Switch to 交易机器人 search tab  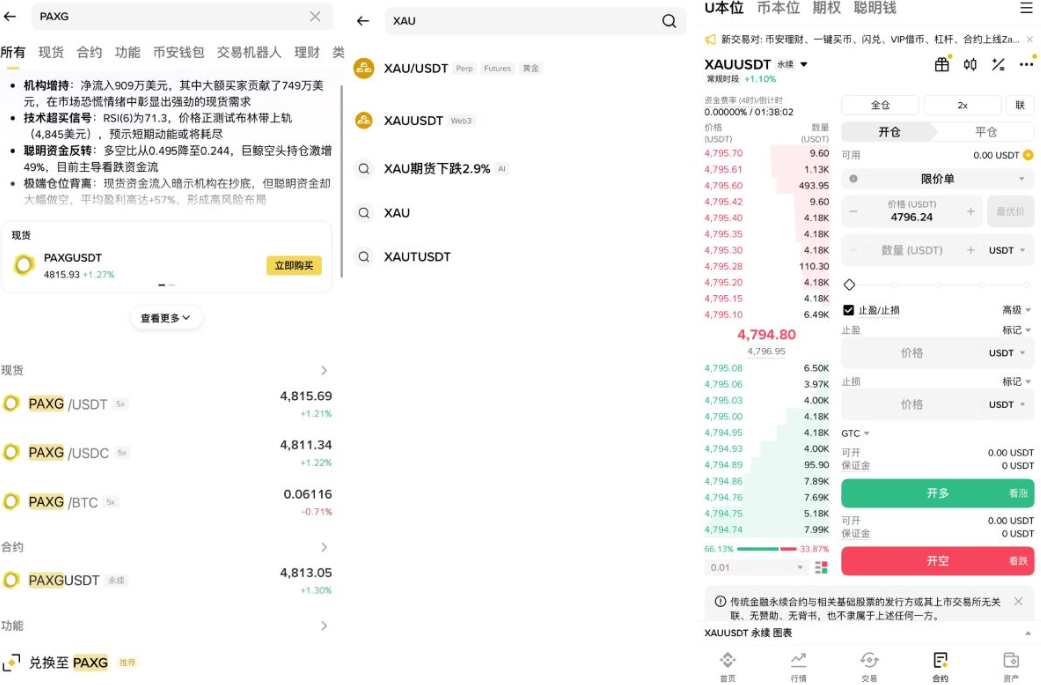coord(249,52)
